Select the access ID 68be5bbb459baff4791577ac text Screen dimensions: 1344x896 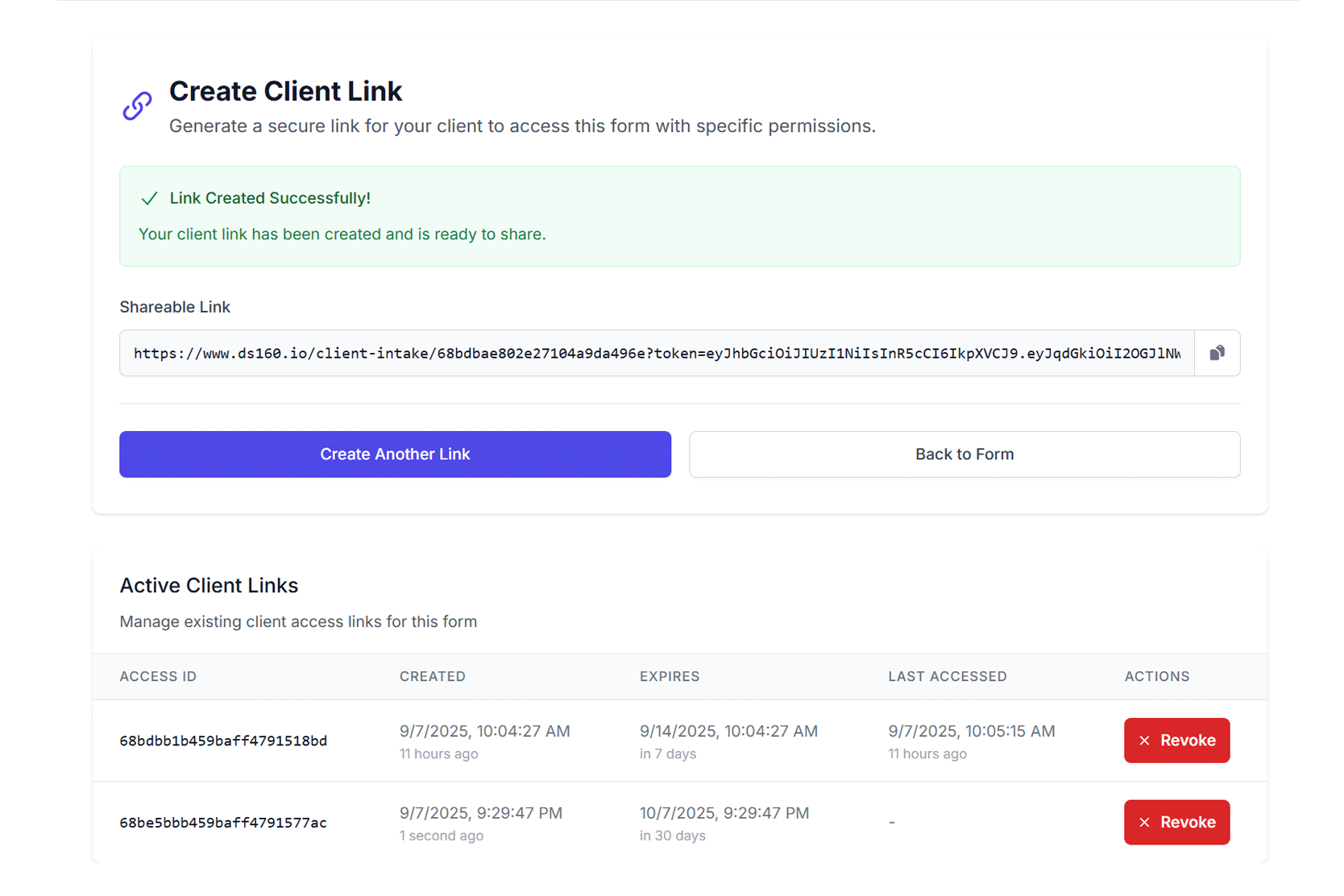[223, 822]
